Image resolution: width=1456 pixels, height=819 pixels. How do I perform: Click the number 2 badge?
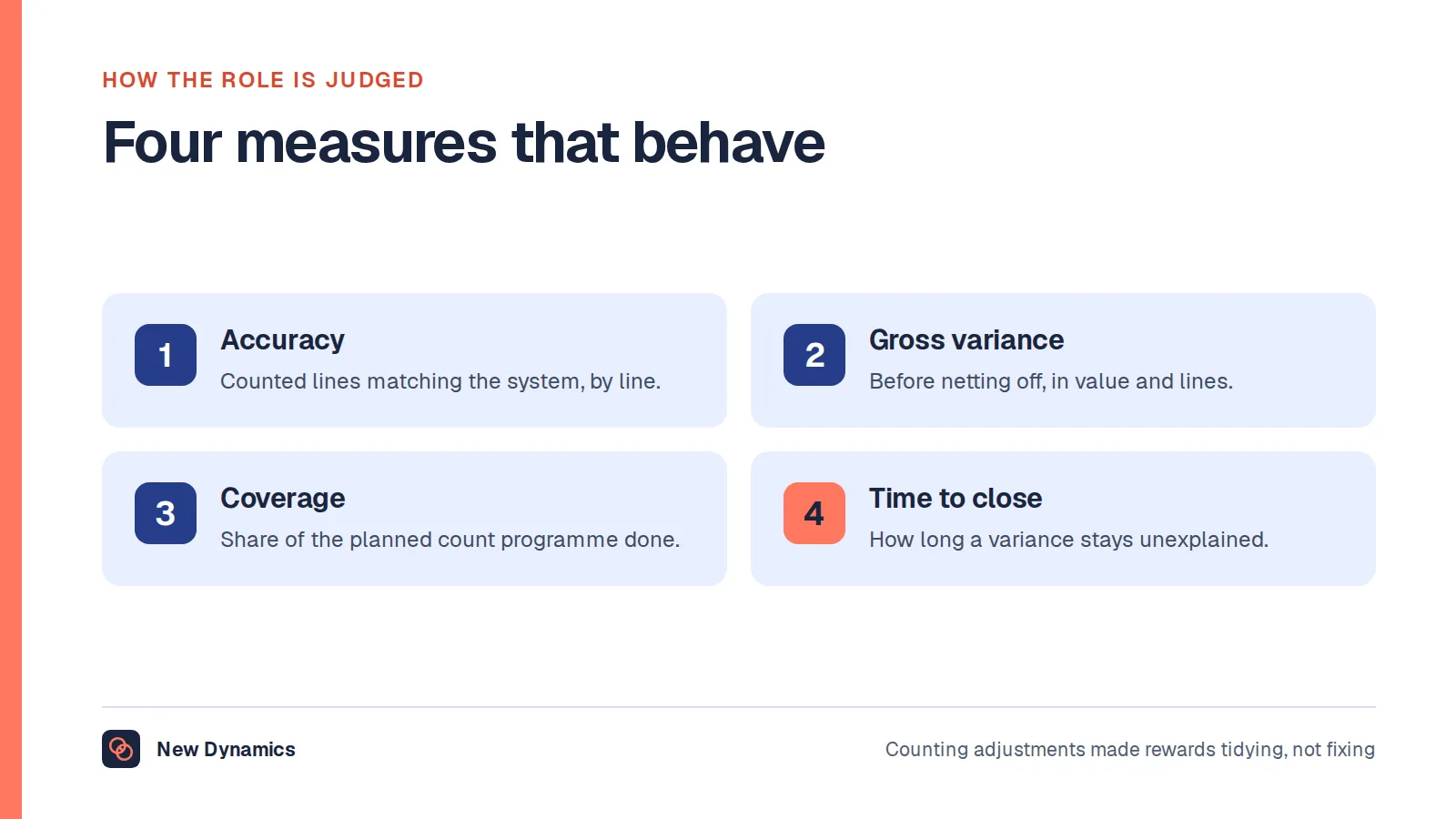coord(814,355)
